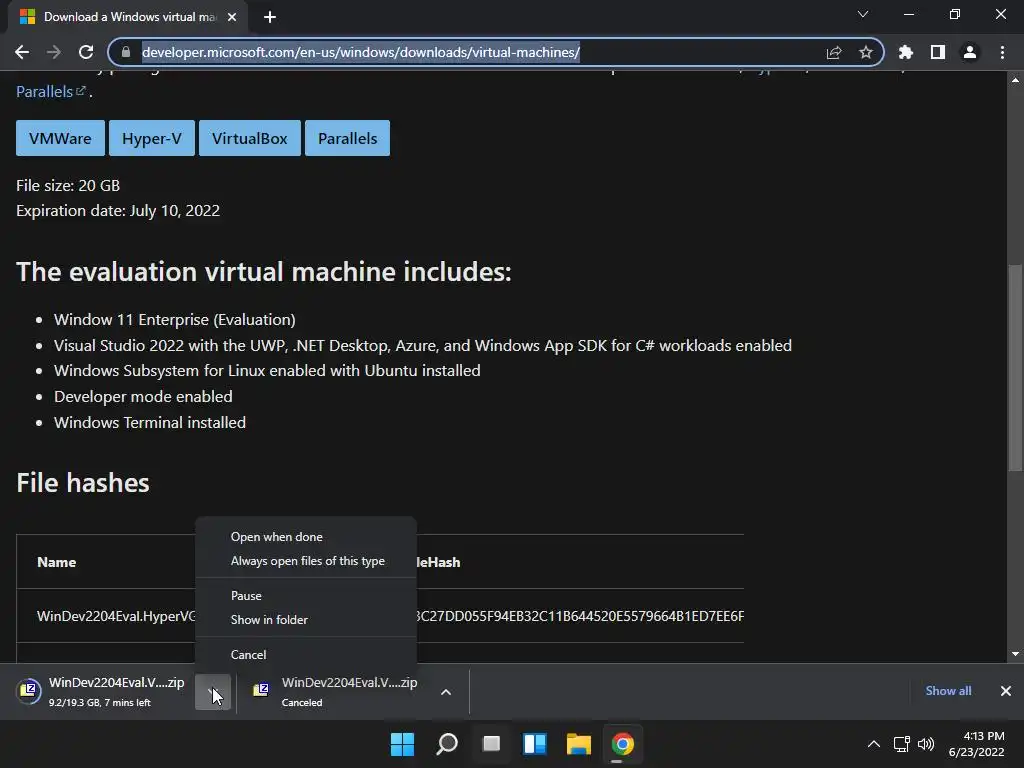1024x768 pixels.
Task: Click the Windows Terminal installed bullet
Action: [150, 423]
